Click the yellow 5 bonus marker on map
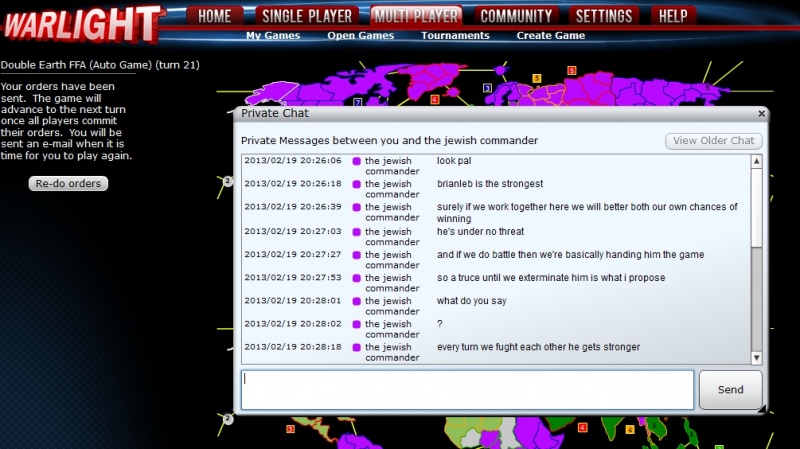Screen dimensions: 800x449 coord(536,78)
